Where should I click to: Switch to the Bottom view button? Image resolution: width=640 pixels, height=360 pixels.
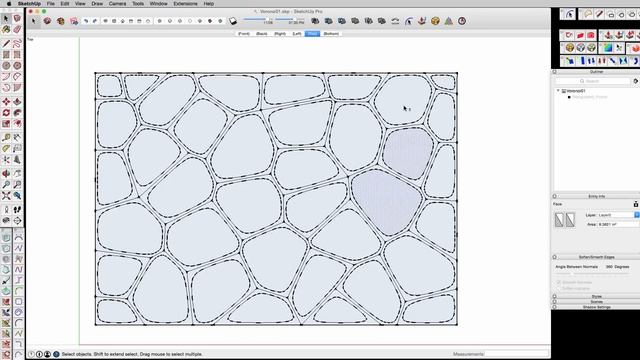pyautogui.click(x=331, y=34)
